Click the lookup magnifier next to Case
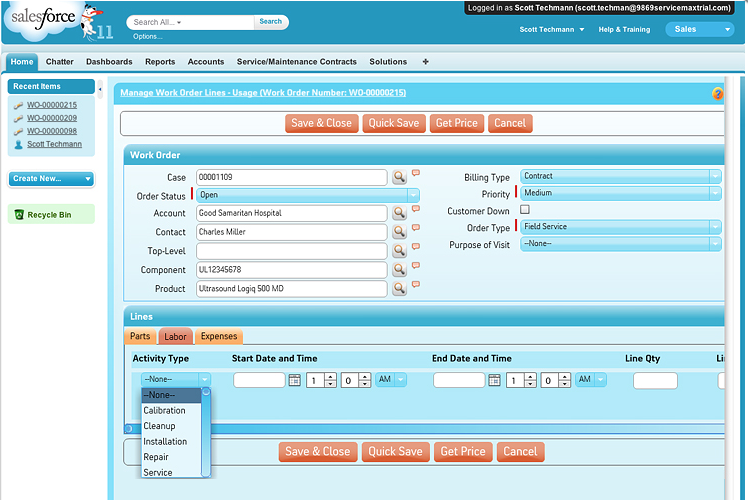The image size is (748, 500). click(x=399, y=177)
